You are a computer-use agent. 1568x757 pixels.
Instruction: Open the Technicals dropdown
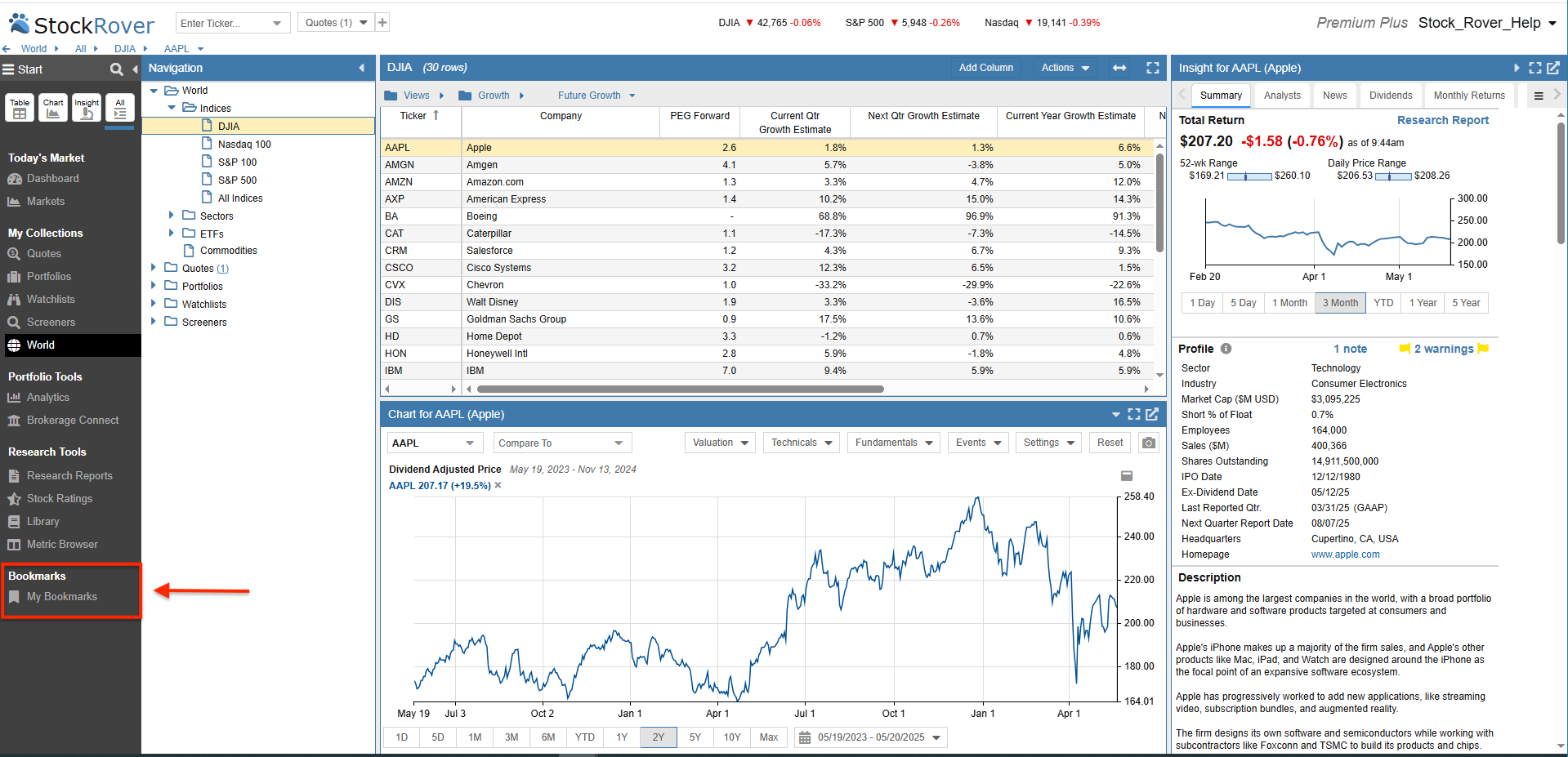802,443
